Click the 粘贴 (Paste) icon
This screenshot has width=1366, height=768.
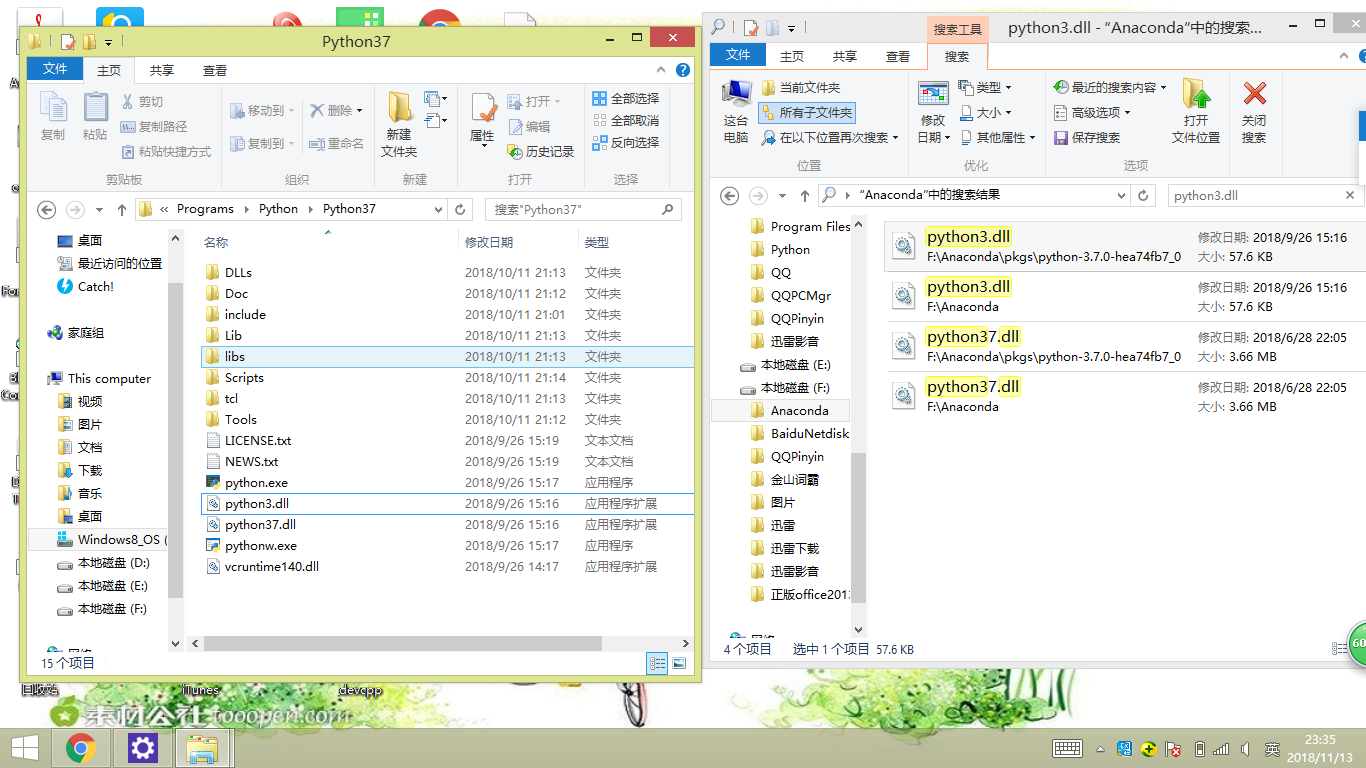(x=94, y=113)
